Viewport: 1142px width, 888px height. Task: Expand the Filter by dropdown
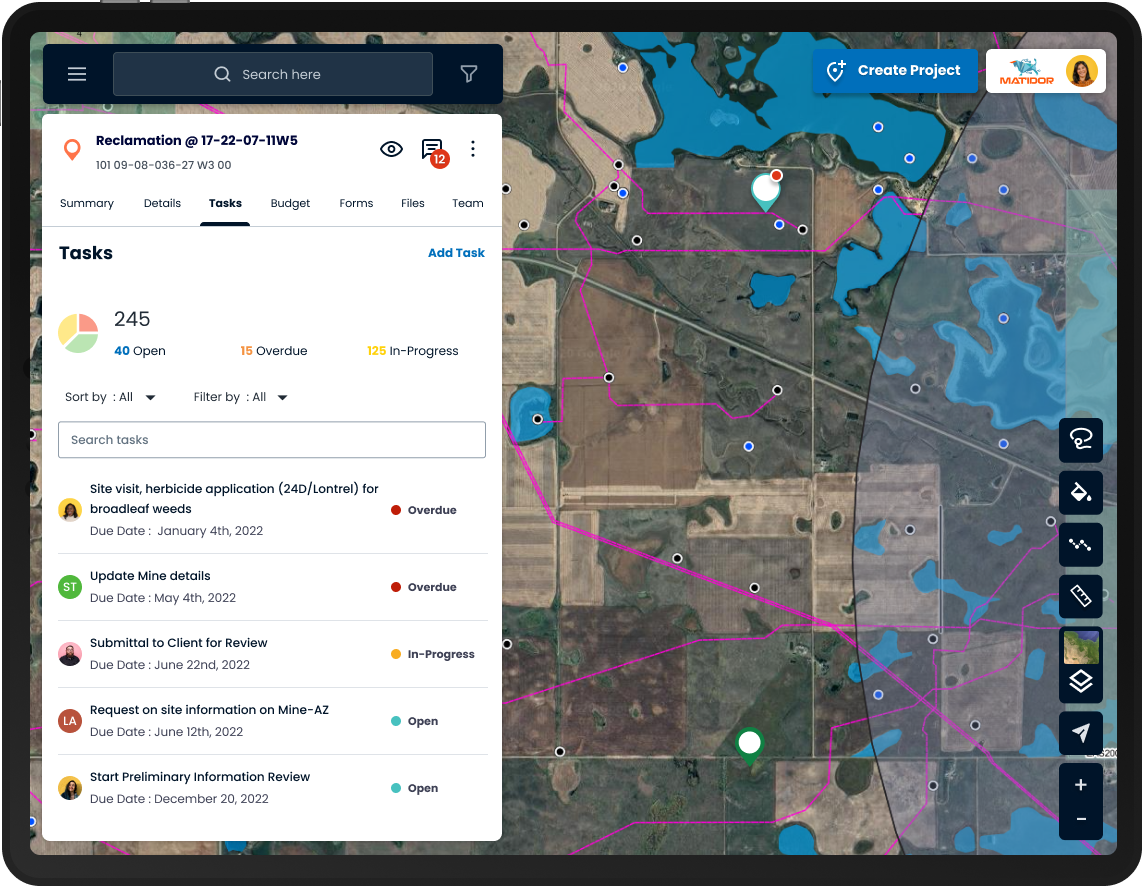tap(241, 397)
